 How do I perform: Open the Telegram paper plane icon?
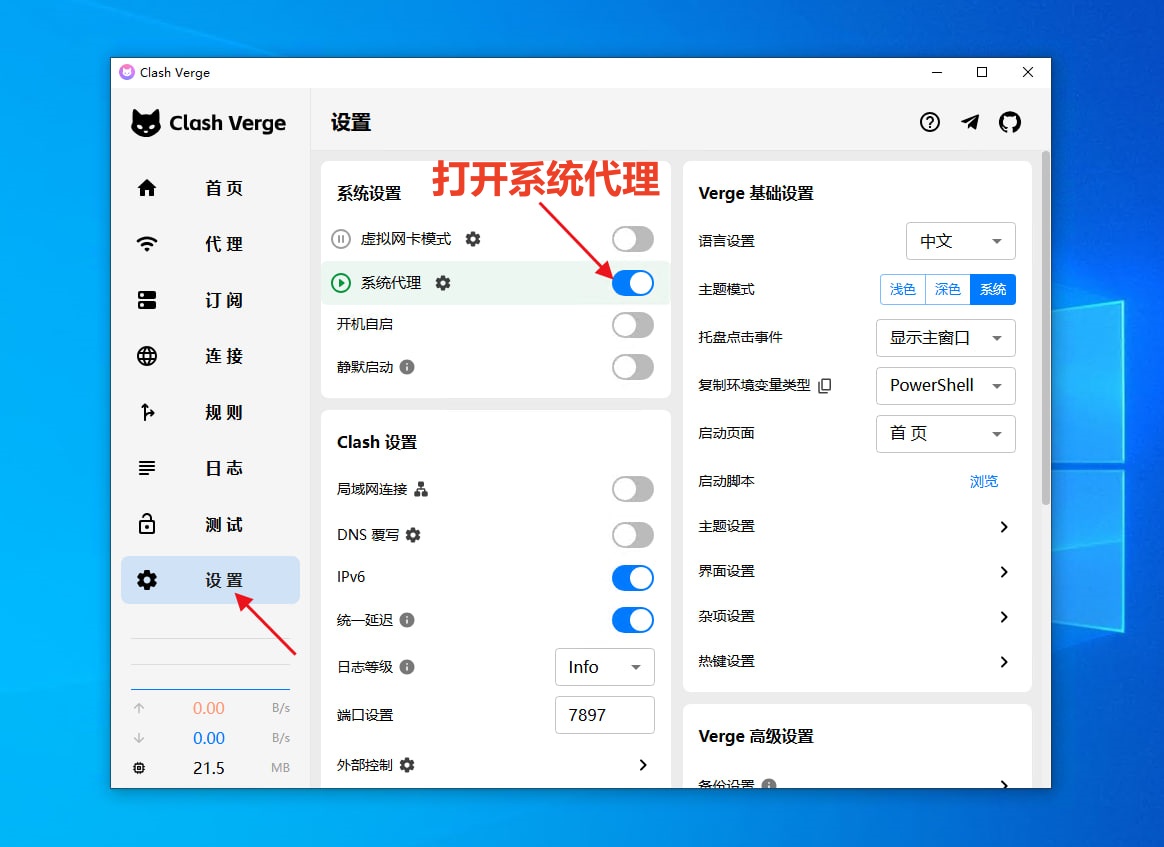(970, 122)
